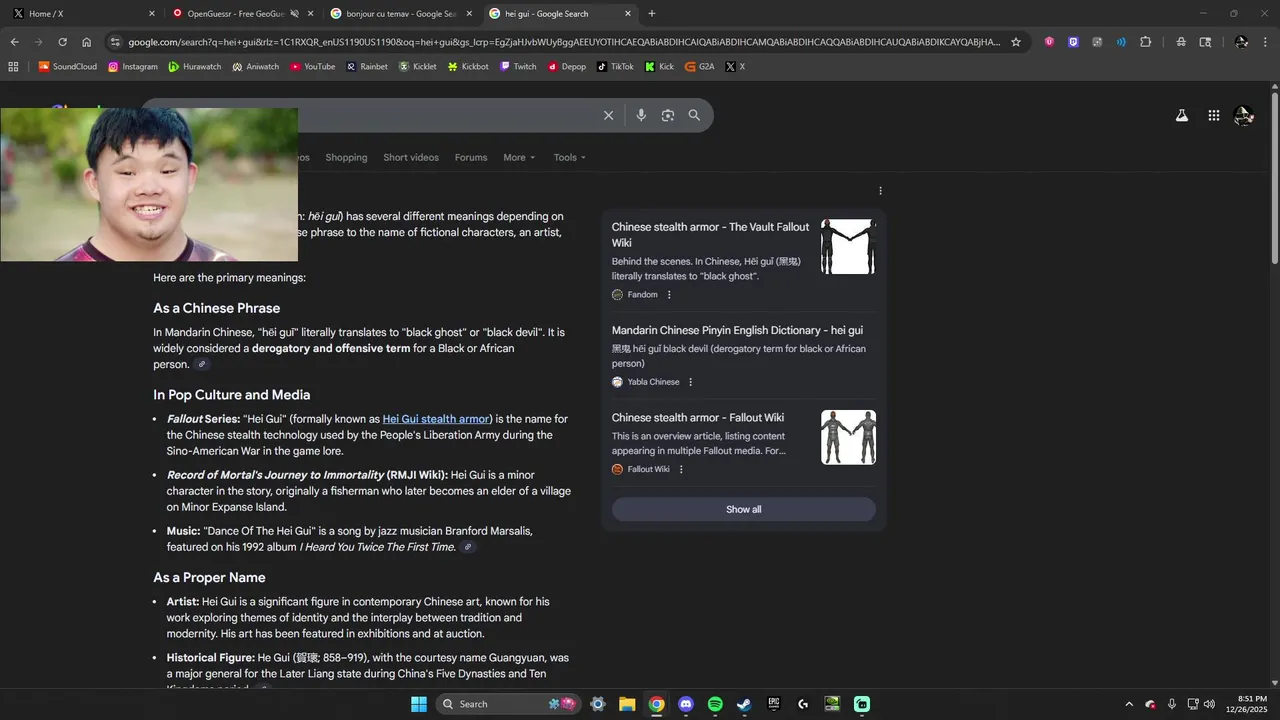Open the Extensions puzzle icon

pyautogui.click(x=1146, y=42)
